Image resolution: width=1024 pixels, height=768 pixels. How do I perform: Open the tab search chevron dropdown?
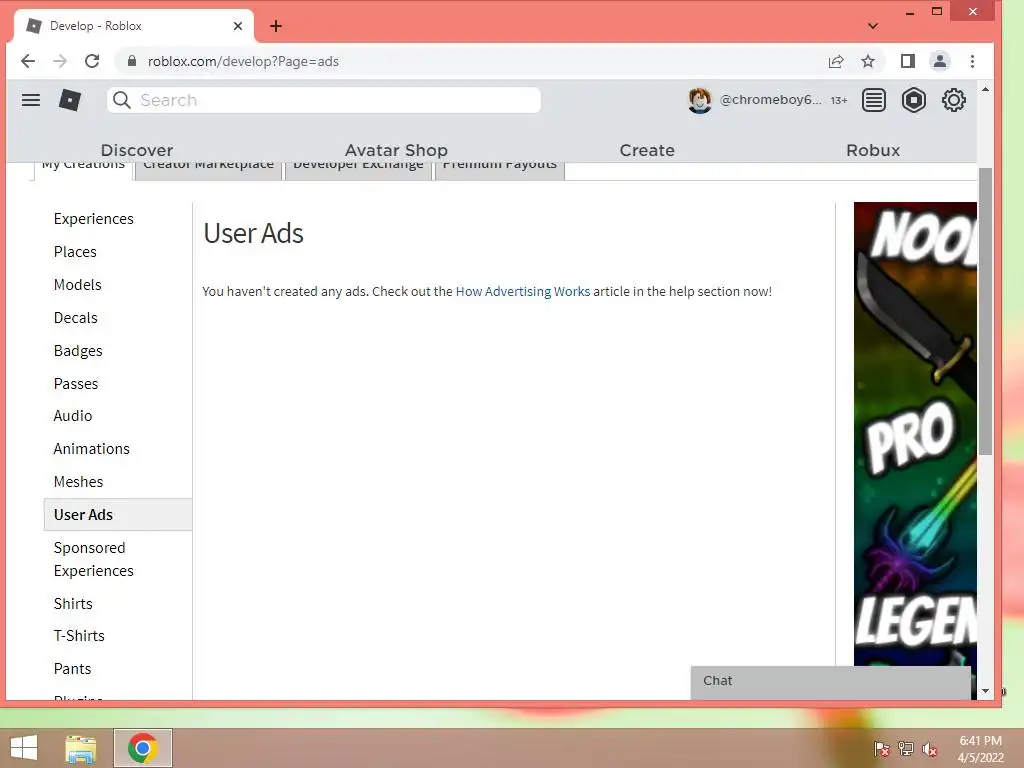pyautogui.click(x=873, y=26)
